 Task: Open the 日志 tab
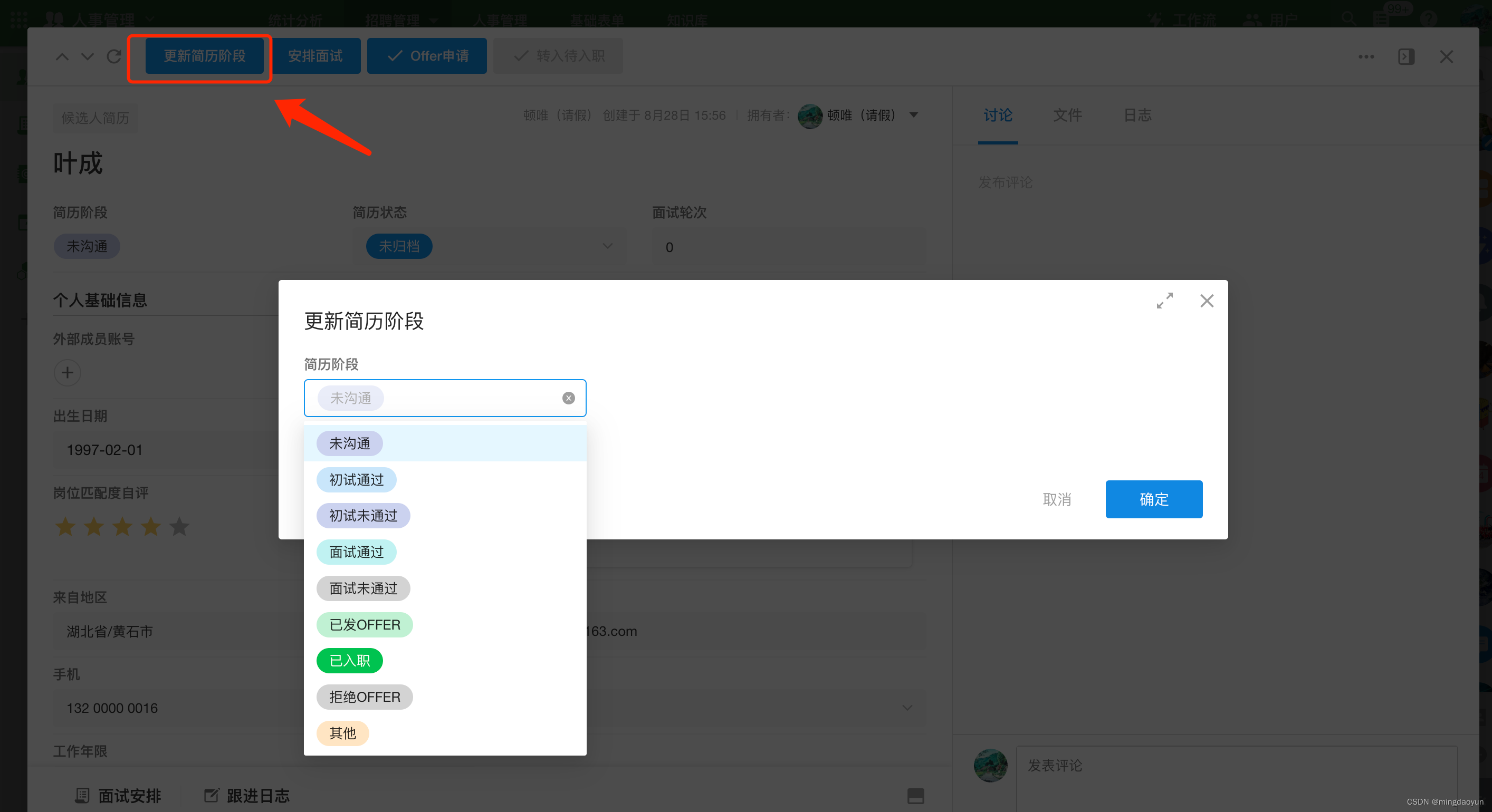(x=1137, y=115)
